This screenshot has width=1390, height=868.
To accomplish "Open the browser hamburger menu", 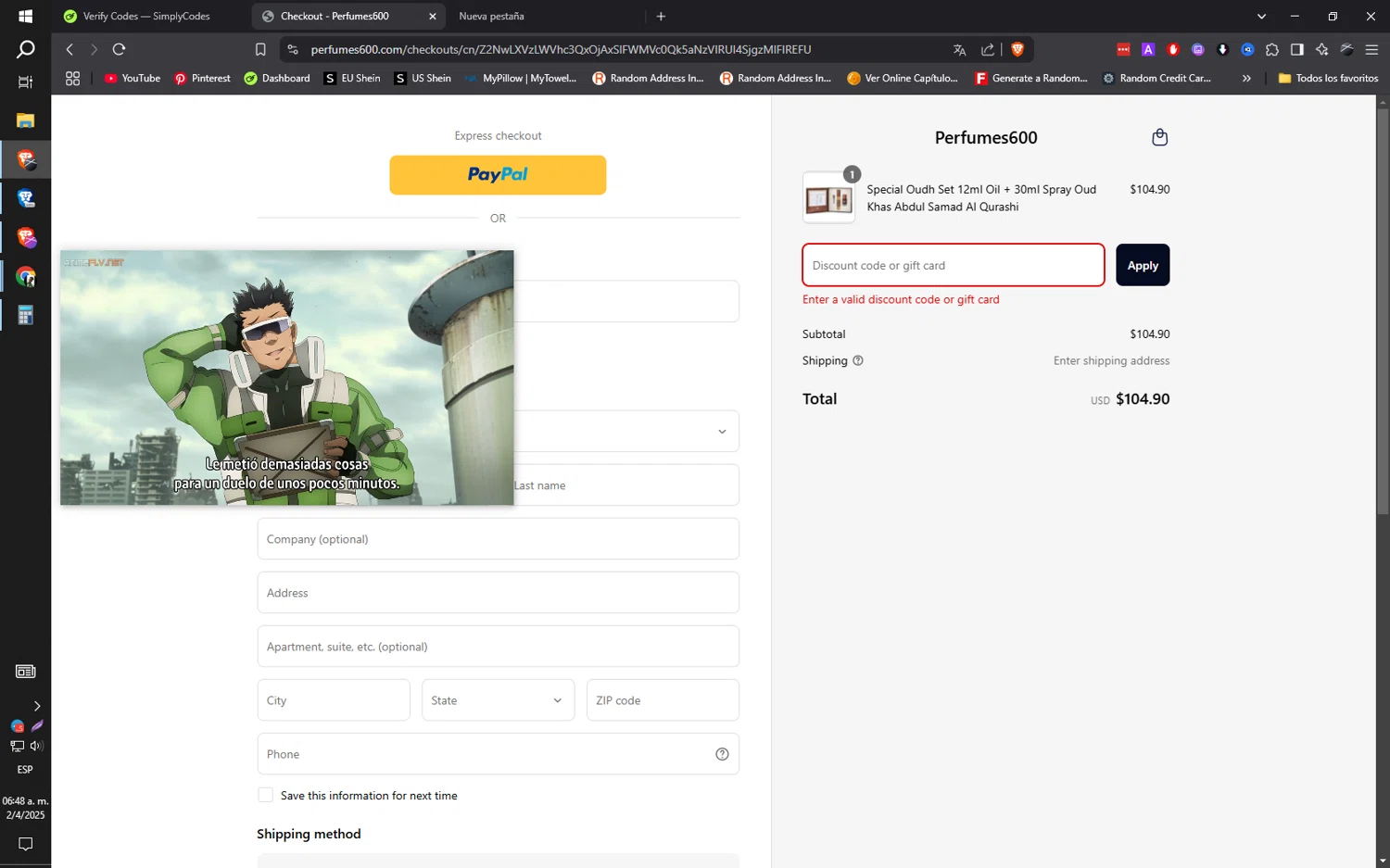I will pyautogui.click(x=1371, y=49).
